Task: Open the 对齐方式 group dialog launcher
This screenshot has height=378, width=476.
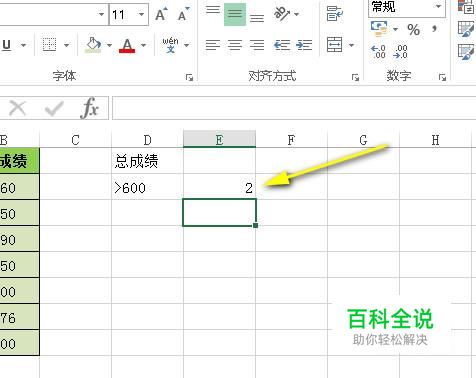Action: (355, 78)
